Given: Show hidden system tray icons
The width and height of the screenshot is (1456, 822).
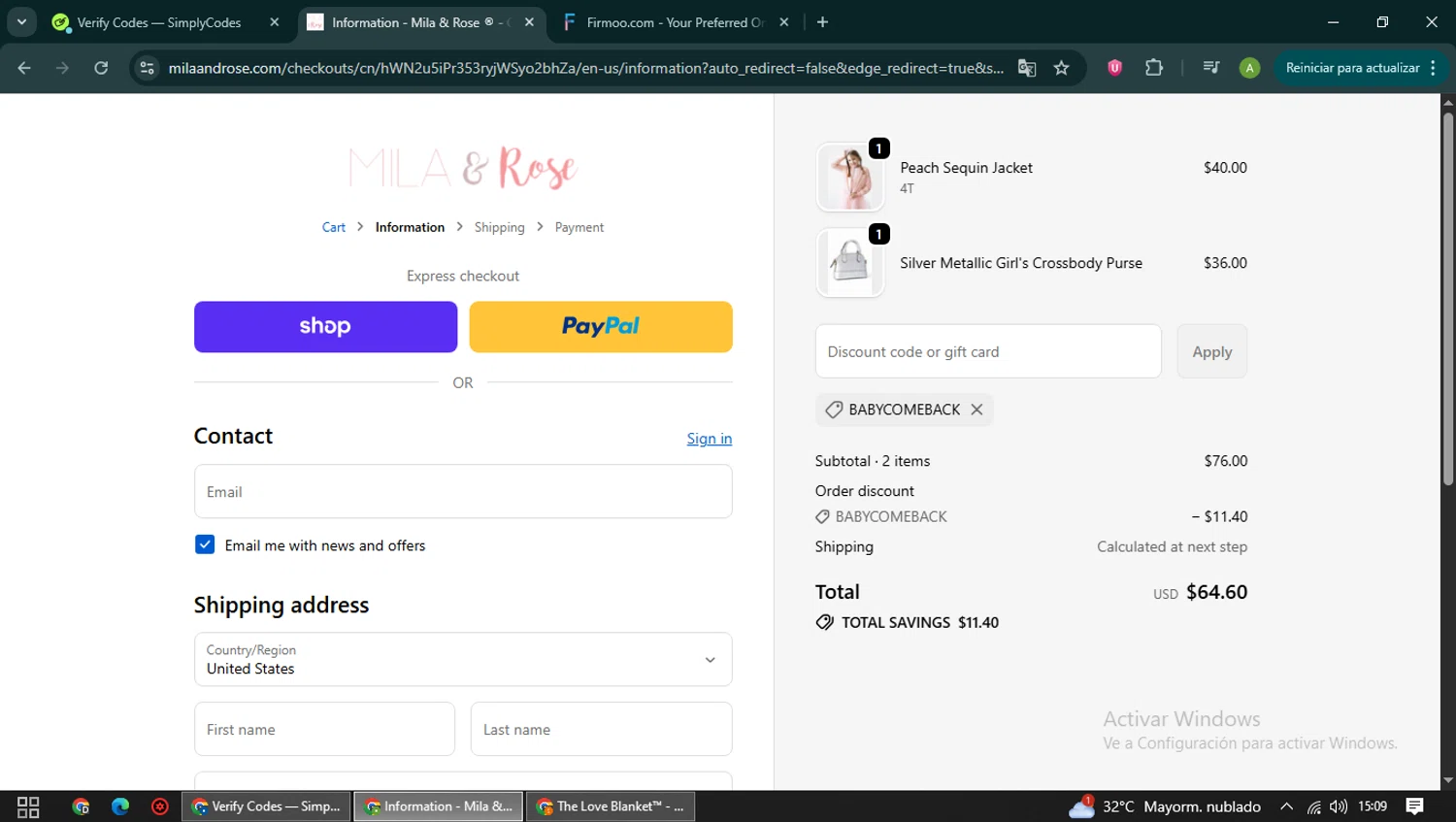Looking at the screenshot, I should [1286, 806].
